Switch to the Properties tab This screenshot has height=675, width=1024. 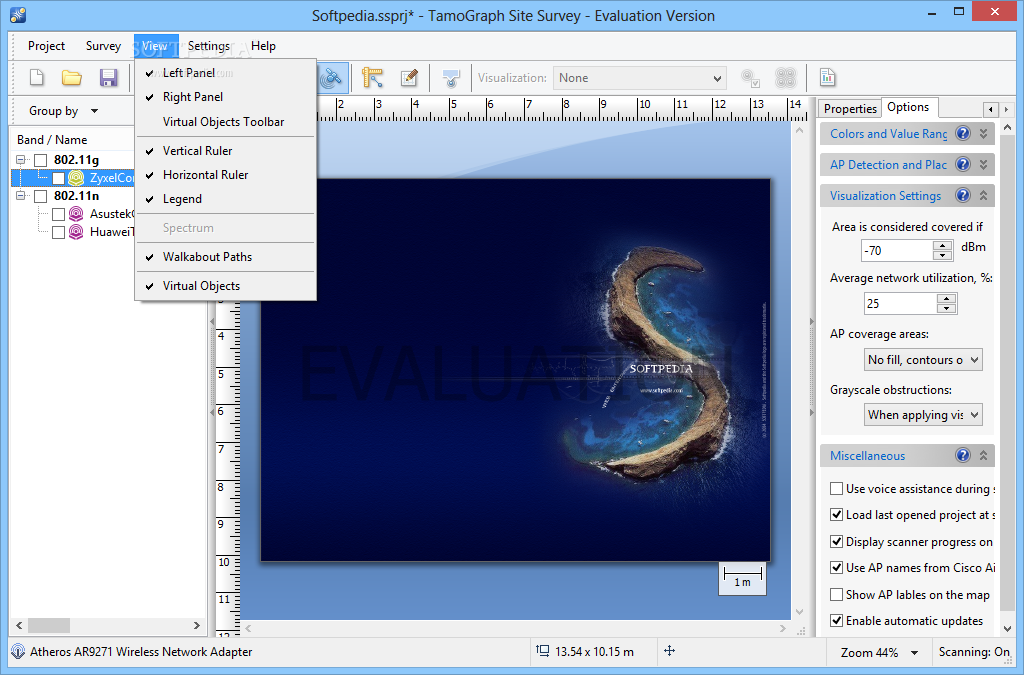(x=850, y=108)
